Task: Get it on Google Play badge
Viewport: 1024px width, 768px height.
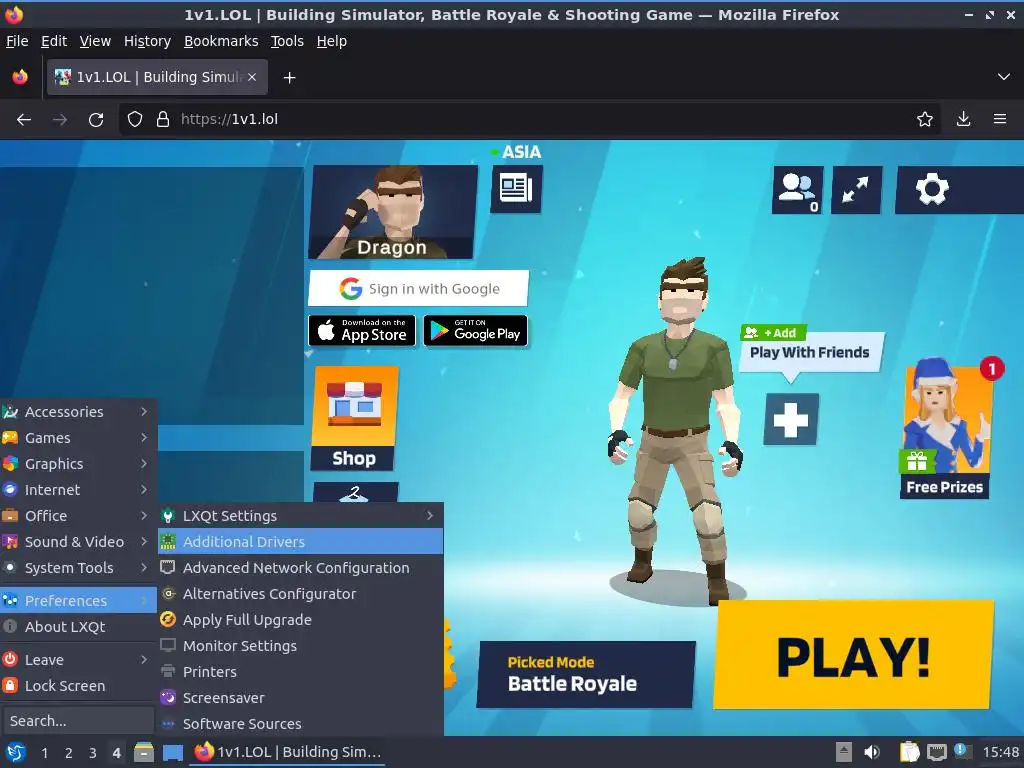Action: (475, 330)
